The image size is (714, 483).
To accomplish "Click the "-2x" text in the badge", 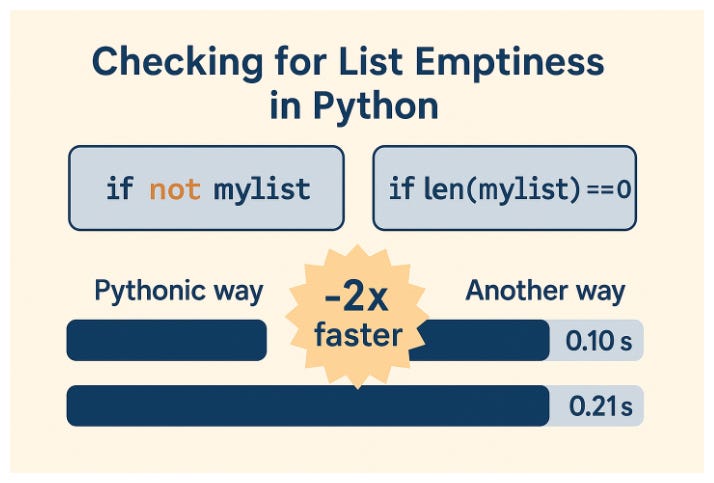I will point(355,296).
